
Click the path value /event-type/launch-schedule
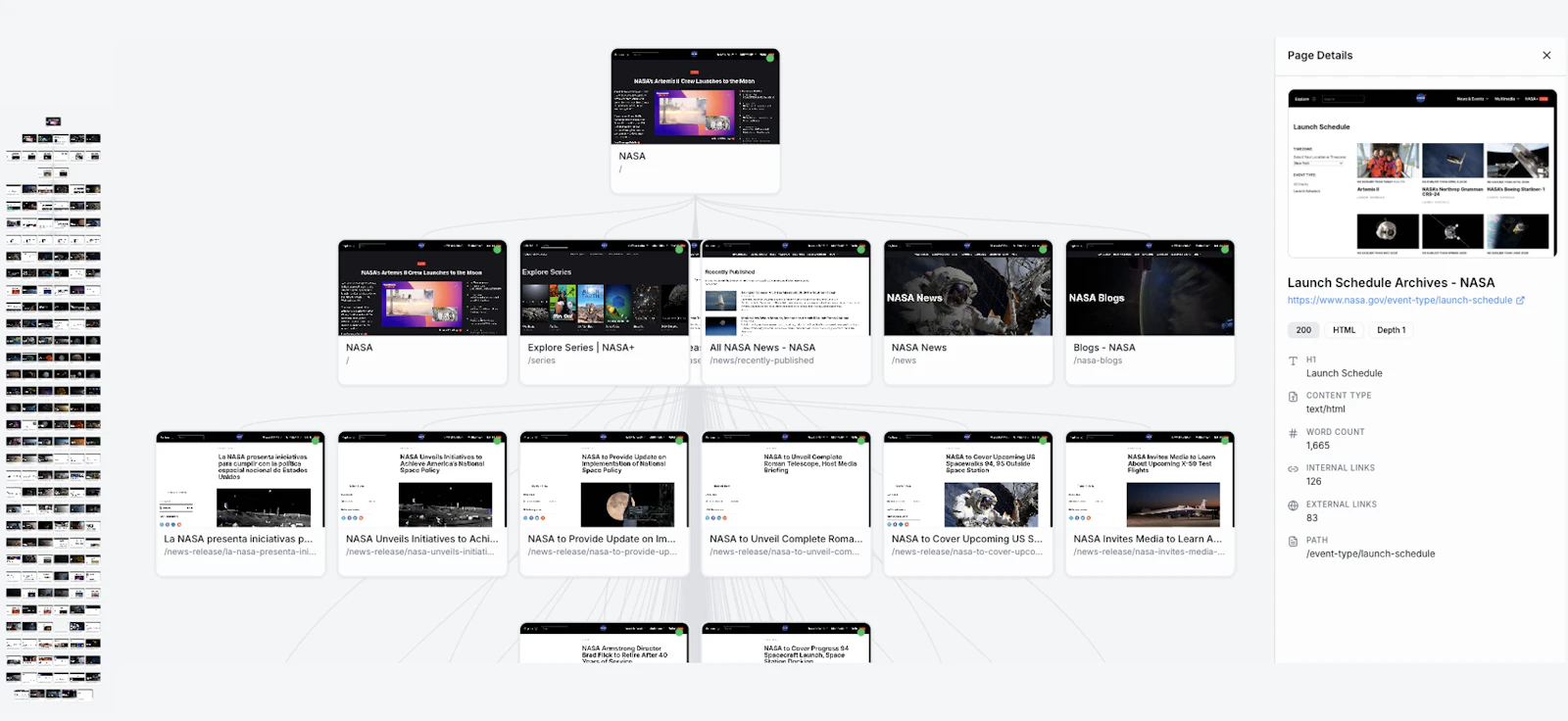point(1370,554)
